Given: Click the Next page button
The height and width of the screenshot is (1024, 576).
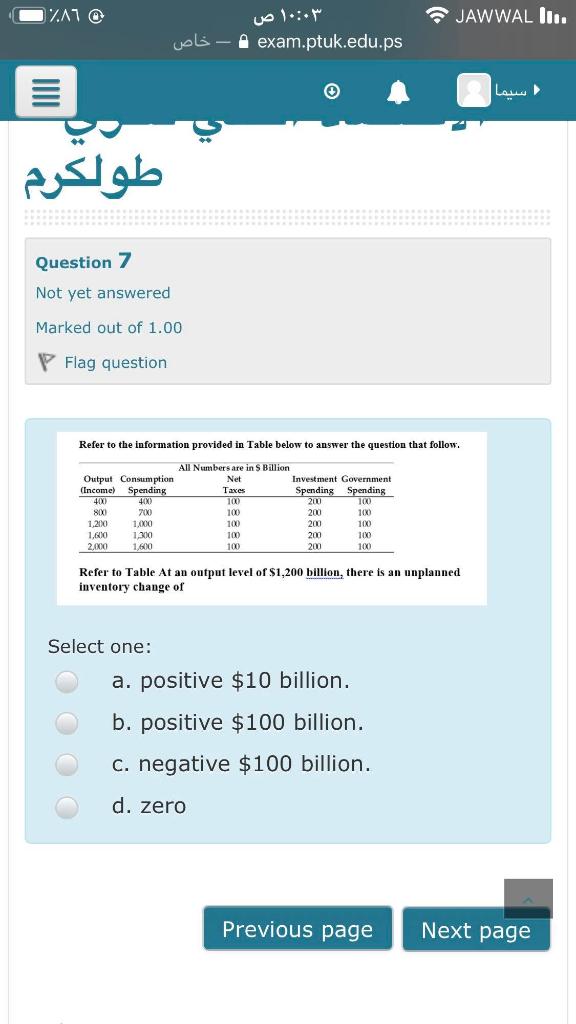Looking at the screenshot, I should (x=476, y=930).
